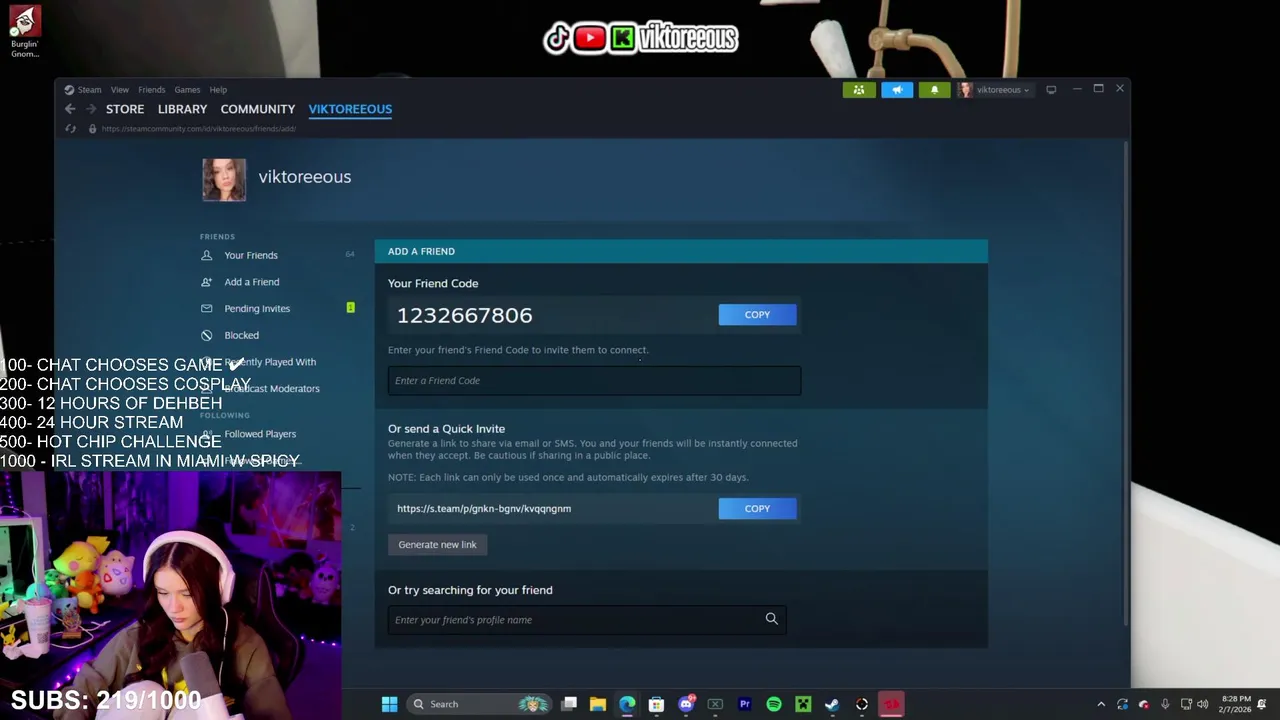The height and width of the screenshot is (720, 1280).
Task: Open Spotify from the taskbar
Action: (774, 704)
